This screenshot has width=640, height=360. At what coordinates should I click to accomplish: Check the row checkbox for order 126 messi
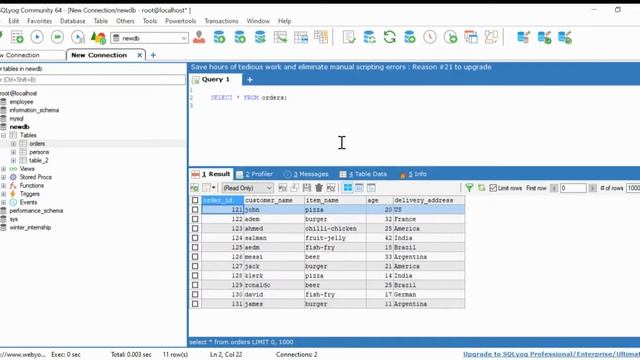coord(195,257)
